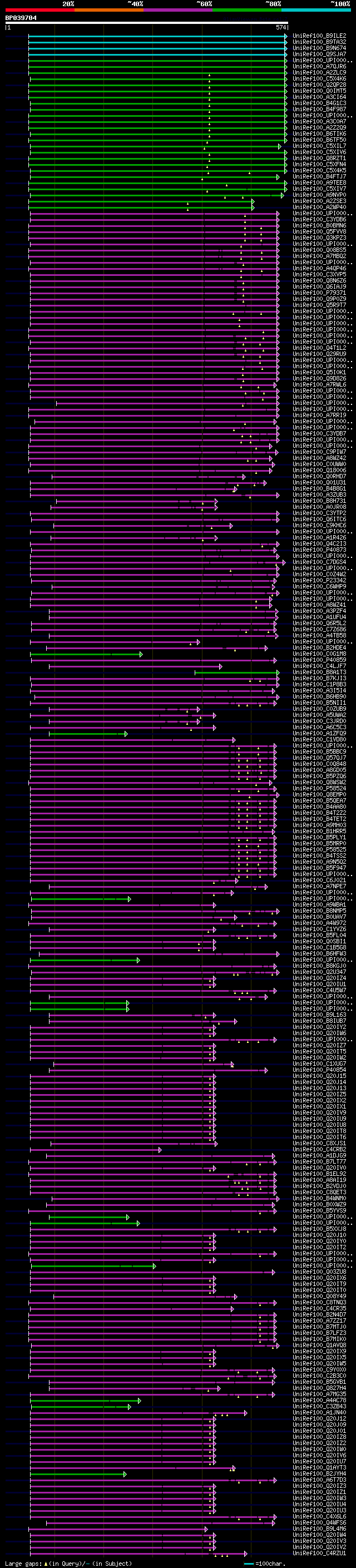Viewport: 356px width, 1568px height.
Task: Select hit label UniRef100_A7RWL6
Action: pyautogui.click(x=319, y=385)
